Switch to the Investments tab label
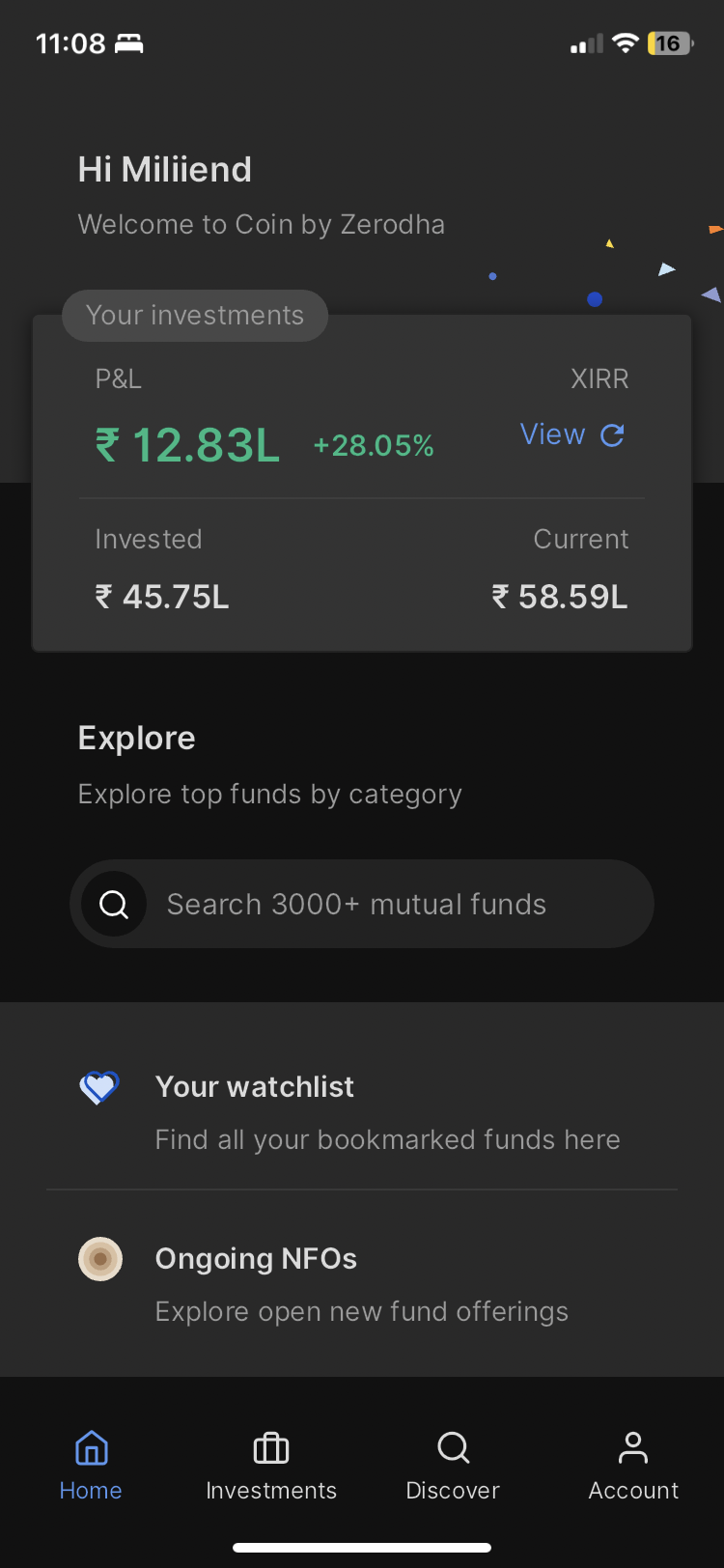Screen dimensions: 724x1568 tap(271, 1491)
